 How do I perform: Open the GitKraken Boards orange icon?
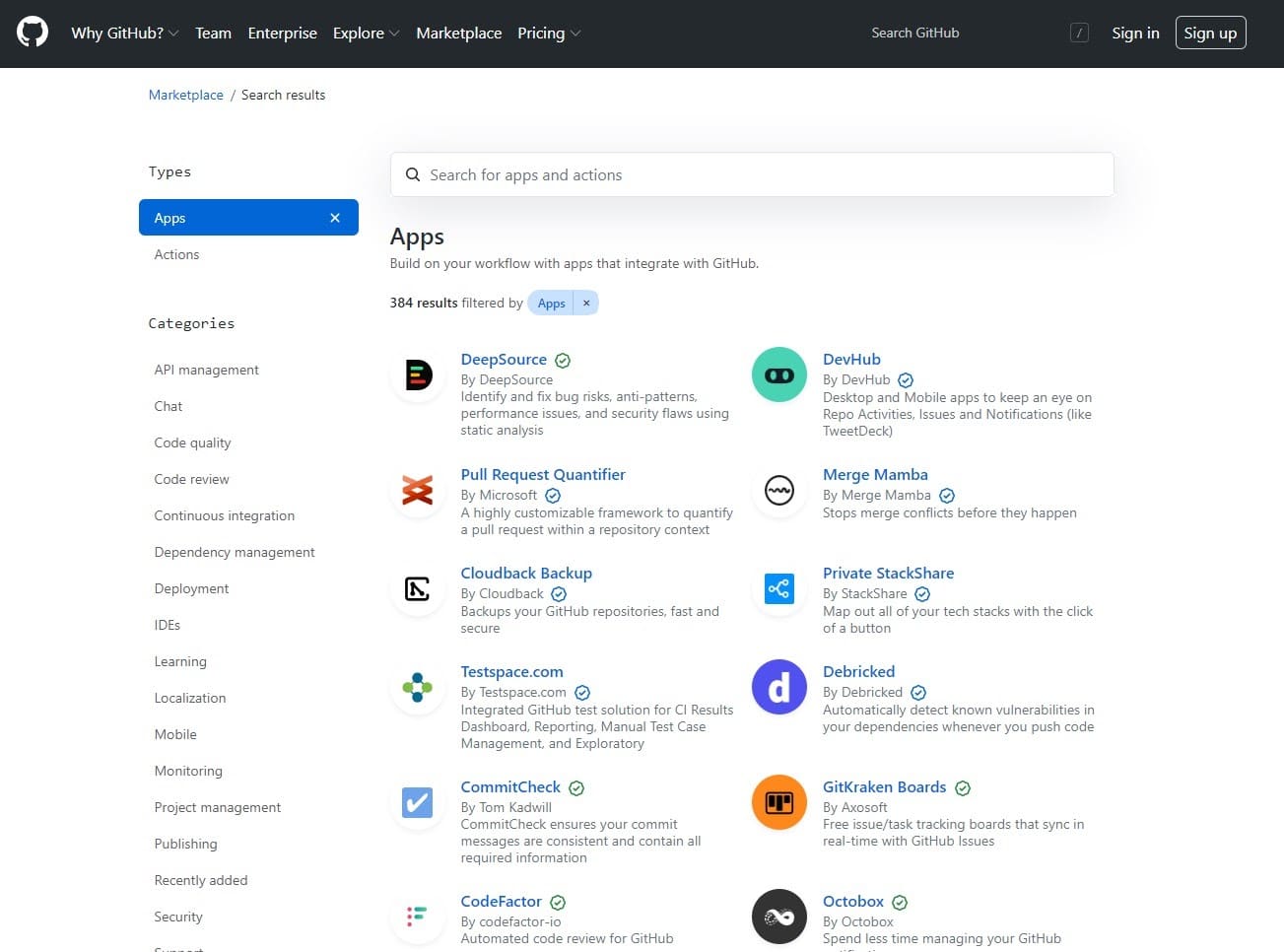[x=778, y=802]
